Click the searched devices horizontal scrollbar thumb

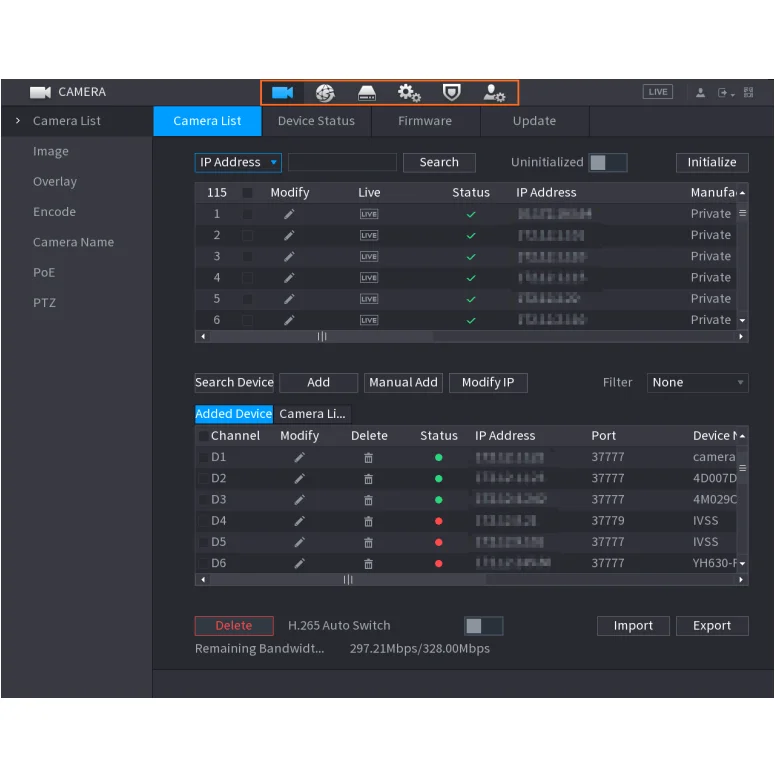(322, 337)
